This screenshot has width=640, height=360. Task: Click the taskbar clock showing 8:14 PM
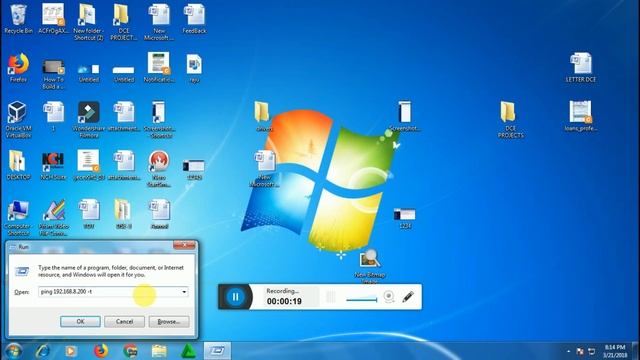click(615, 351)
